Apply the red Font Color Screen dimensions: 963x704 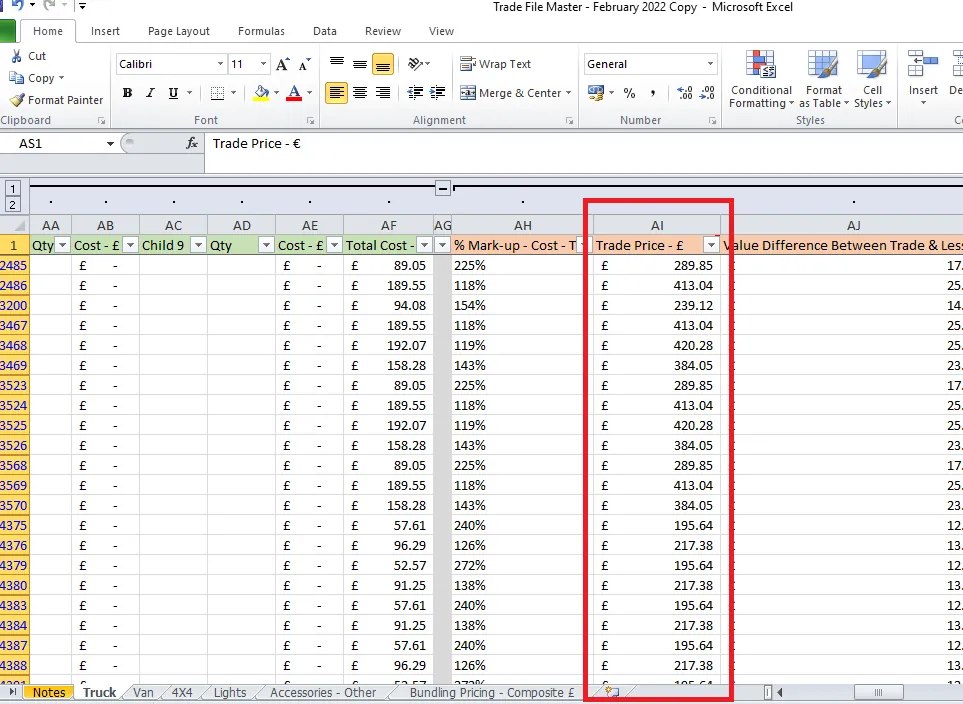(x=294, y=93)
